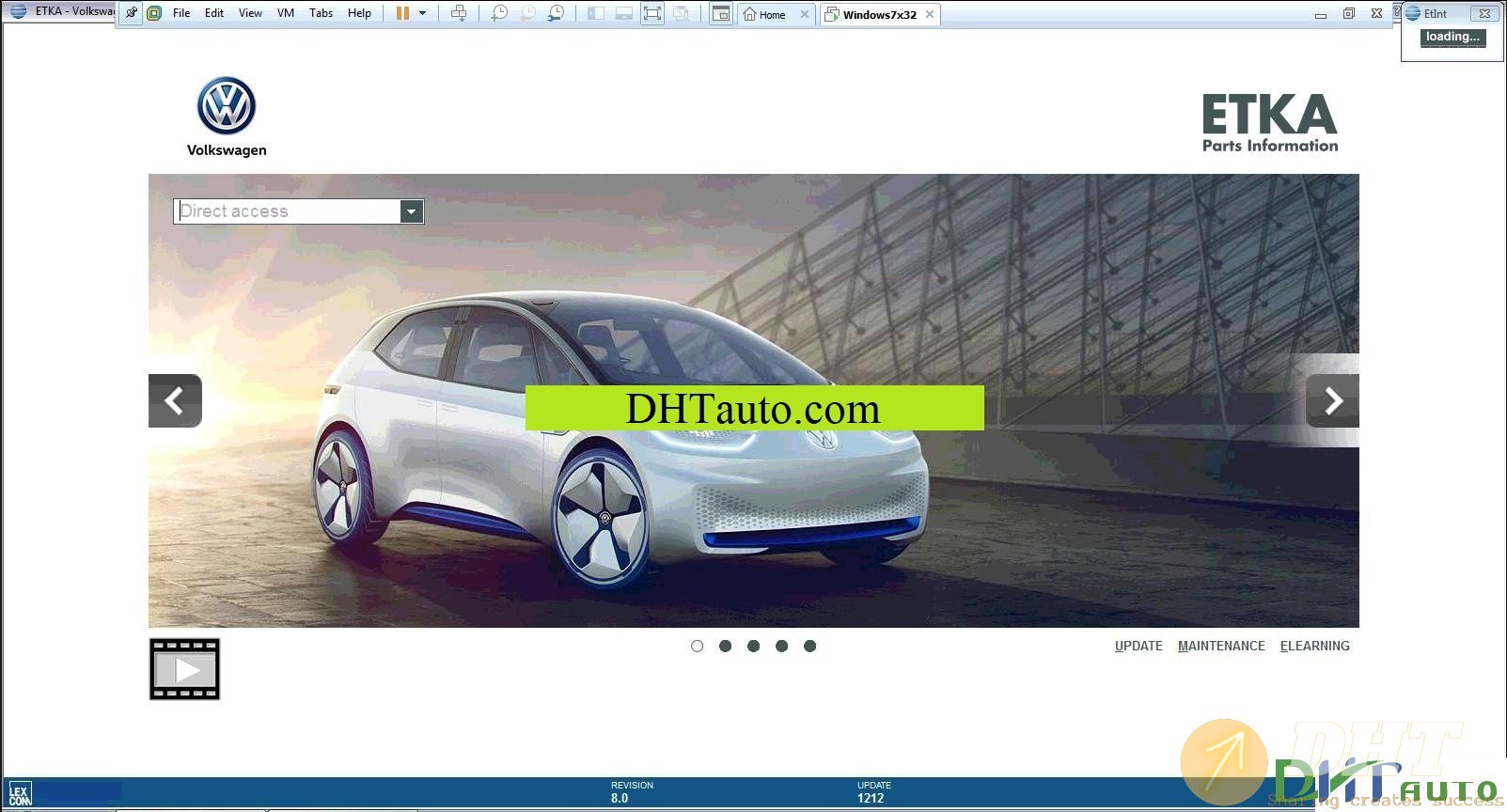Viewport: 1507px width, 812px height.
Task: Show the previous banner slide
Action: (x=175, y=401)
